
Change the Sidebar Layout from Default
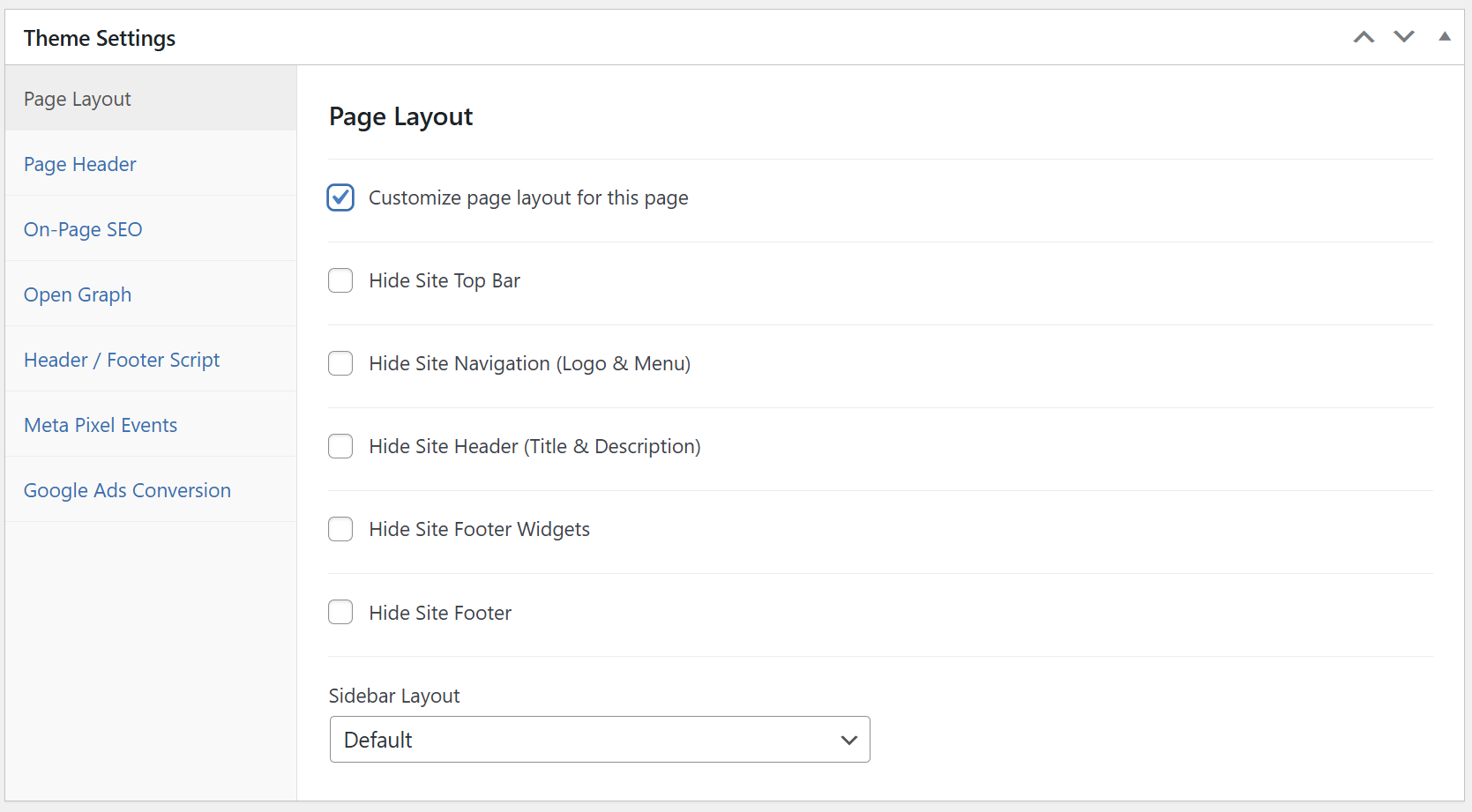tap(600, 740)
